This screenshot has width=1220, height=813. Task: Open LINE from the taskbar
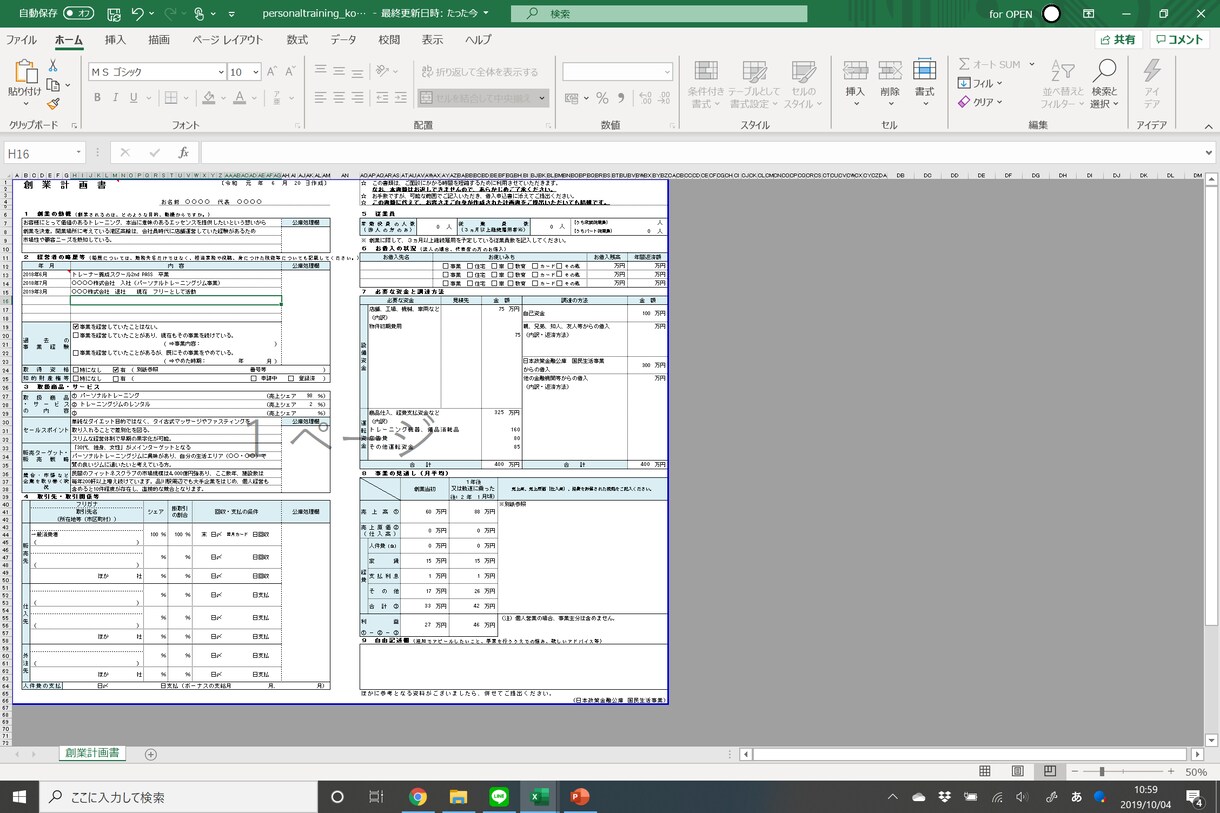(x=499, y=797)
